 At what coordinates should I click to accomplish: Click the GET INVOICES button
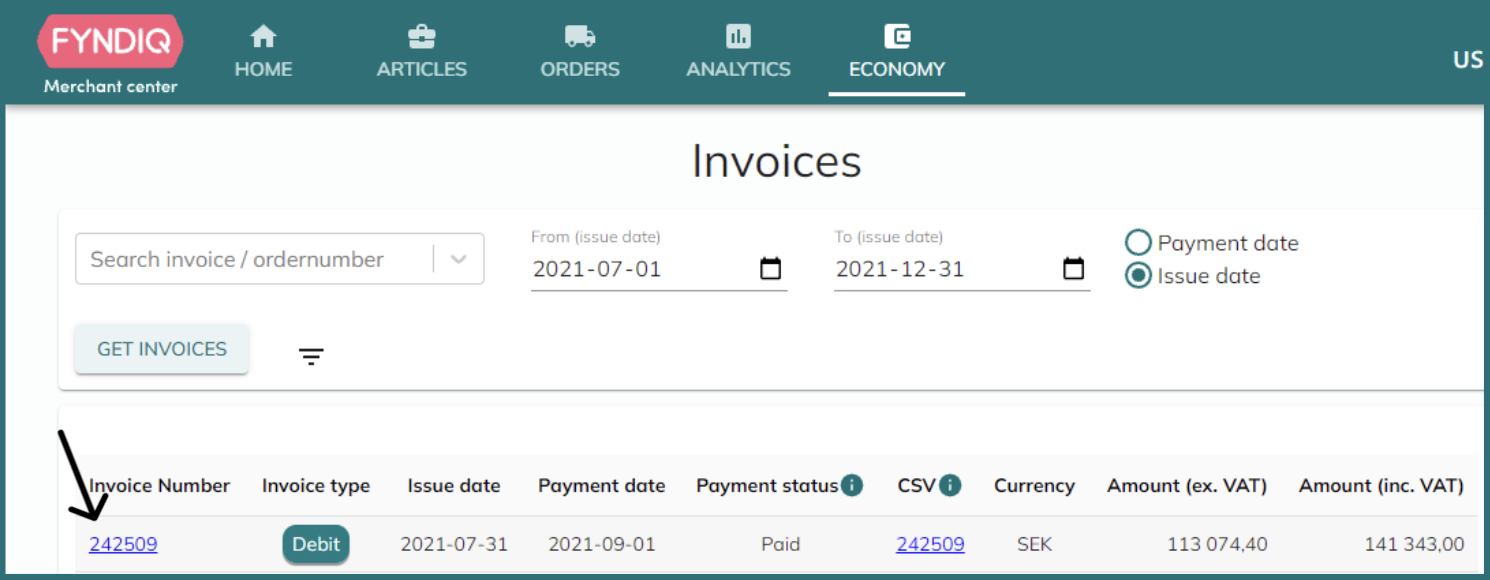coord(162,349)
